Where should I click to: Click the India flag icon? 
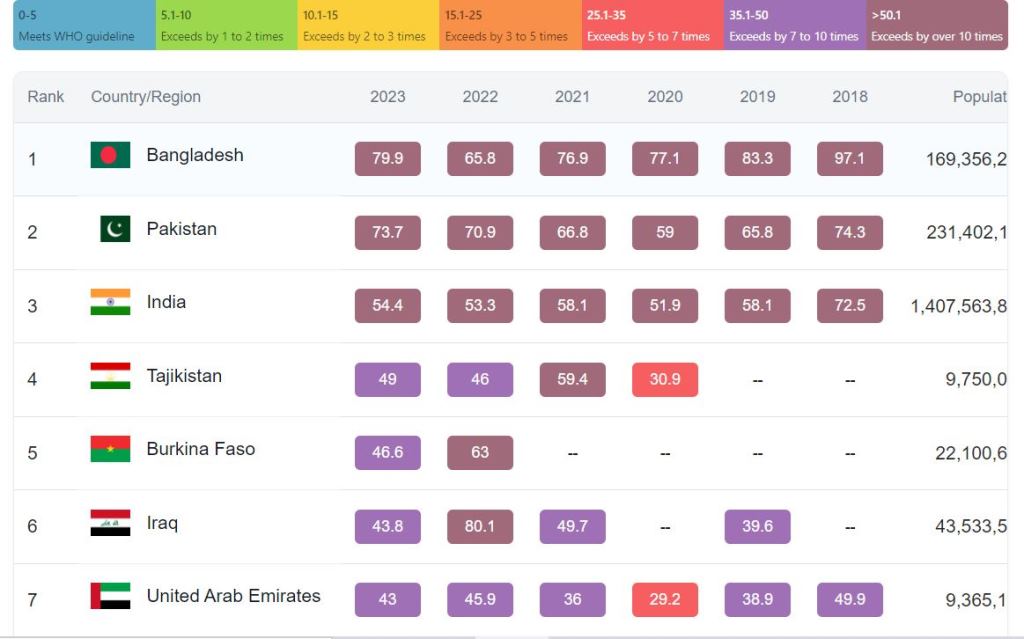[110, 302]
